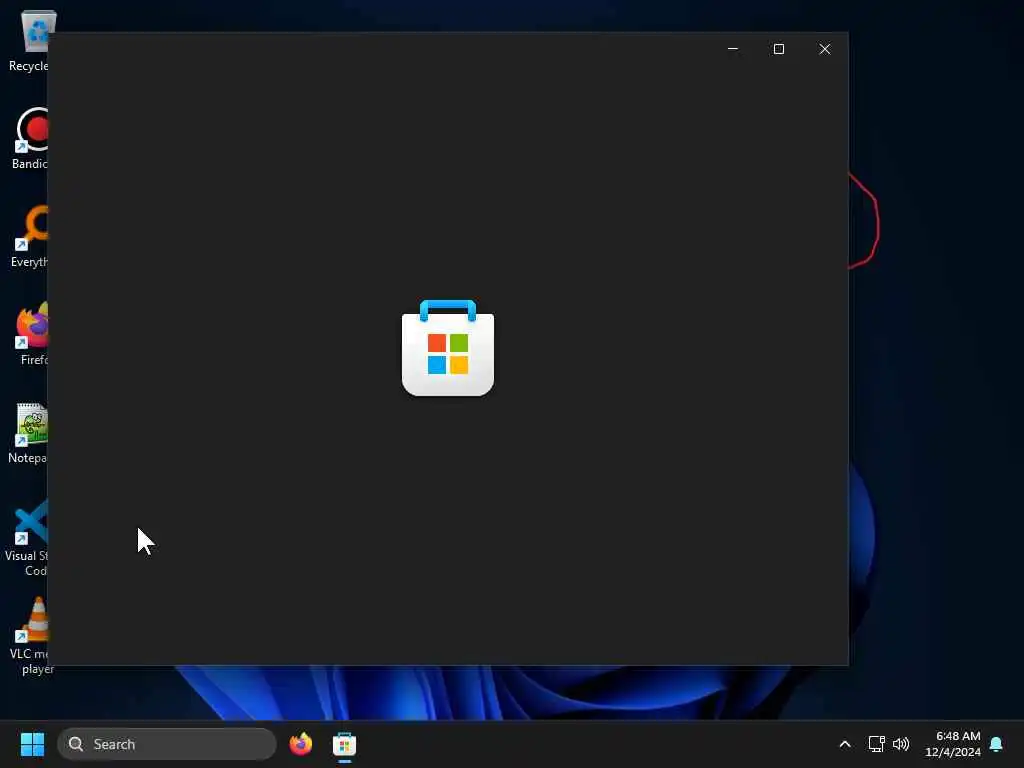Viewport: 1024px width, 768px height.
Task: Select the Visual Studio Code desktop shortcut
Action: [x=27, y=537]
